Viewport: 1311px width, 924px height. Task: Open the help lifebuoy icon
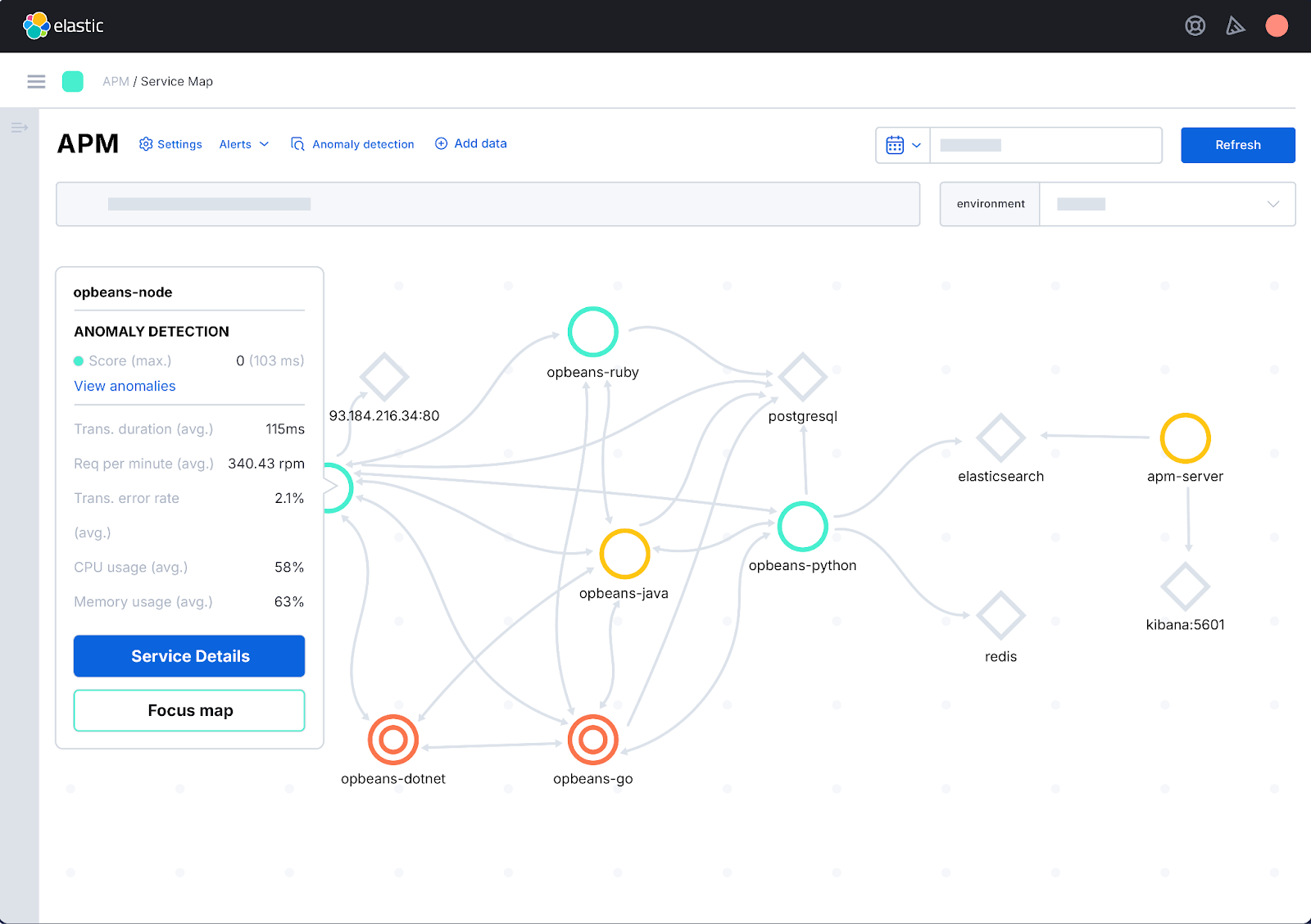1195,26
